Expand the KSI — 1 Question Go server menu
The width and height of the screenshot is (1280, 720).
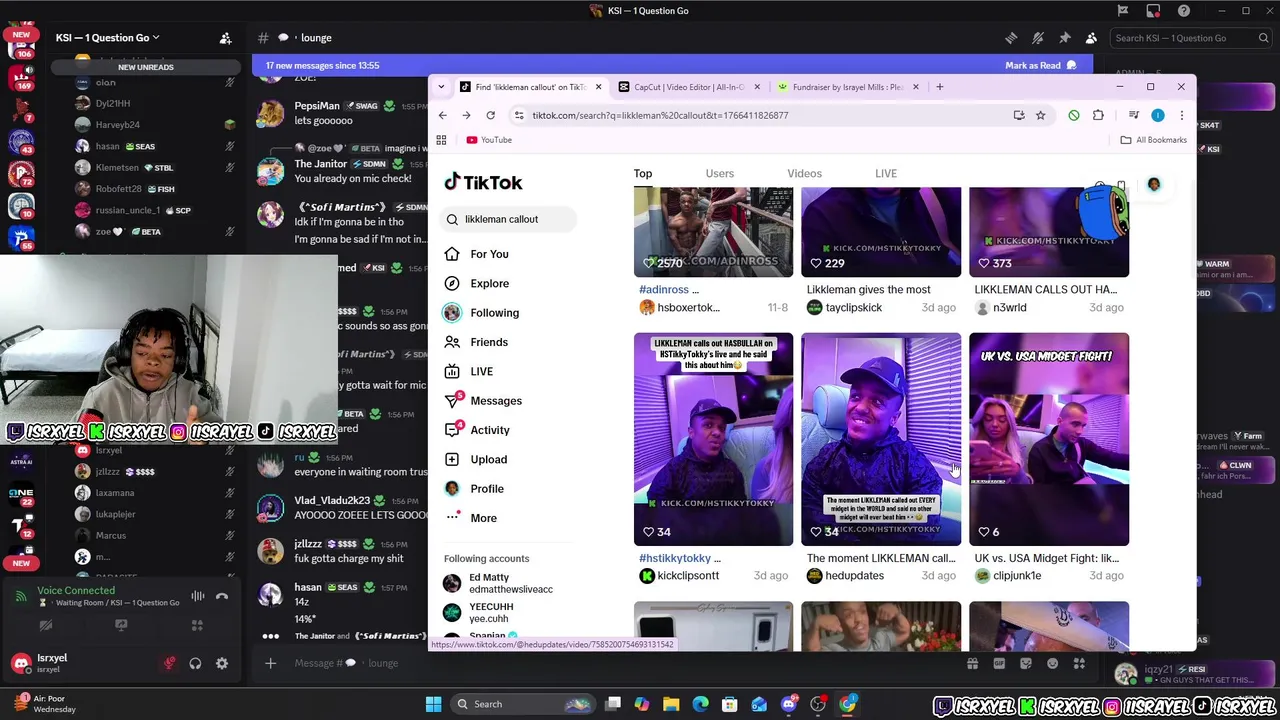click(x=107, y=38)
